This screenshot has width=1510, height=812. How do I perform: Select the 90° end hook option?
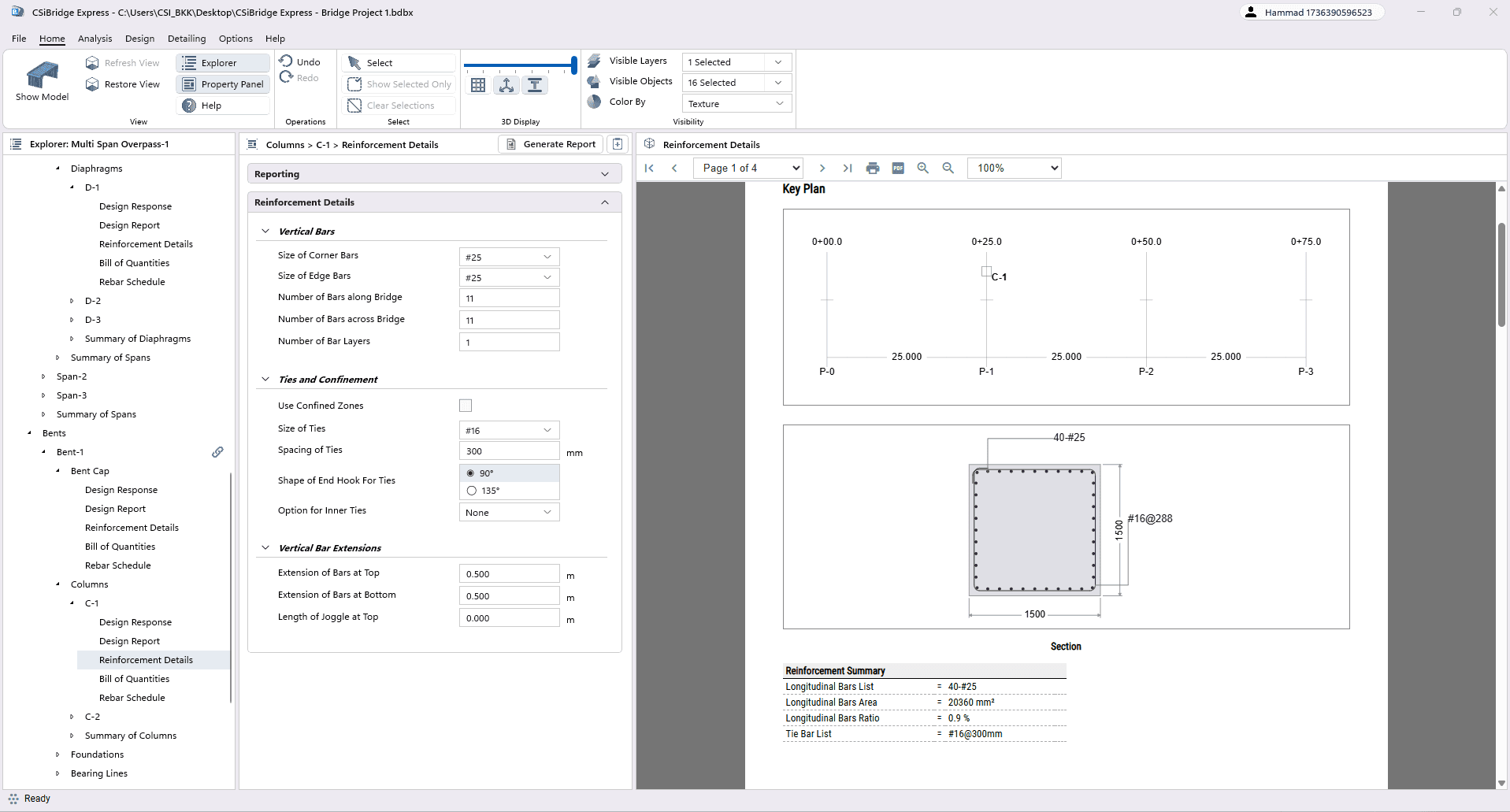tap(471, 473)
